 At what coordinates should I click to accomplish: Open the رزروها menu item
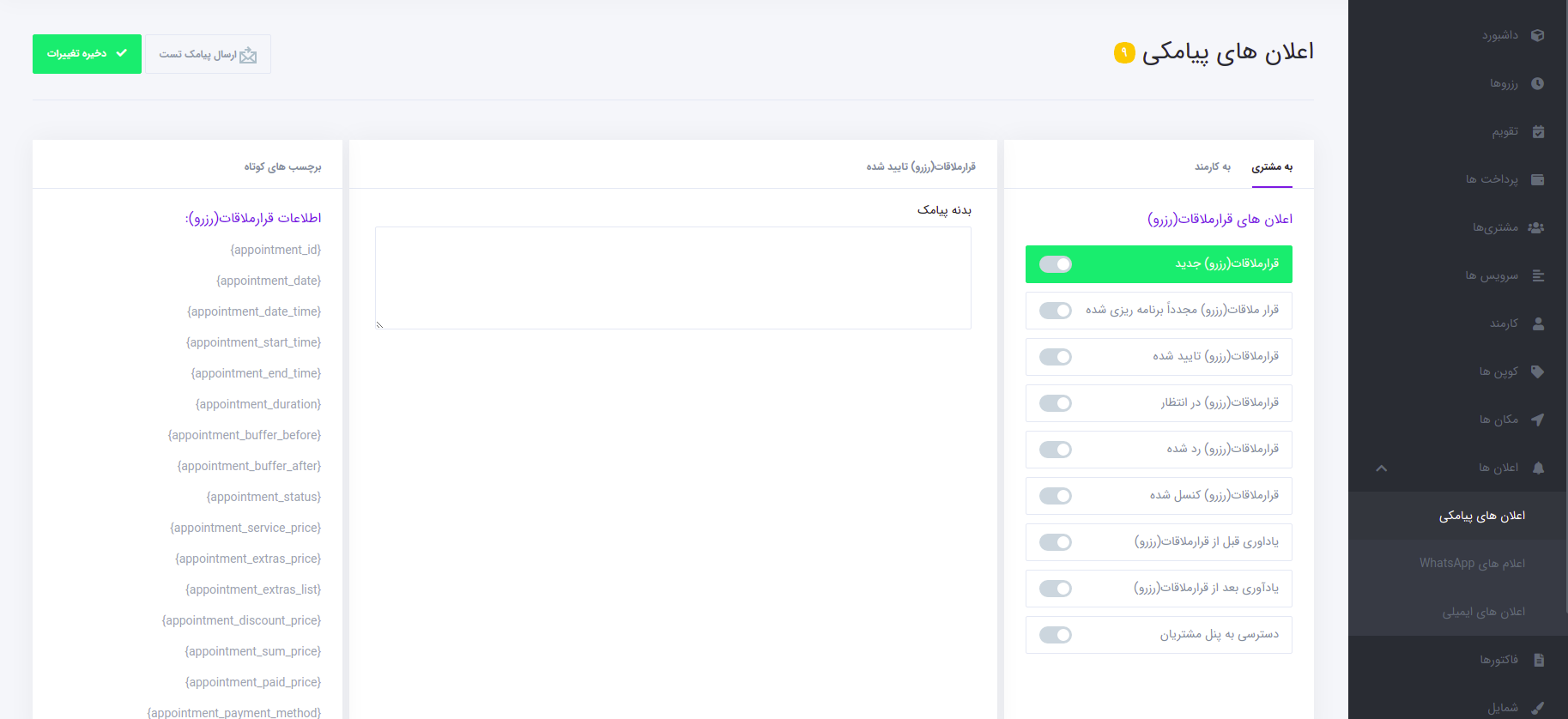[1457, 83]
